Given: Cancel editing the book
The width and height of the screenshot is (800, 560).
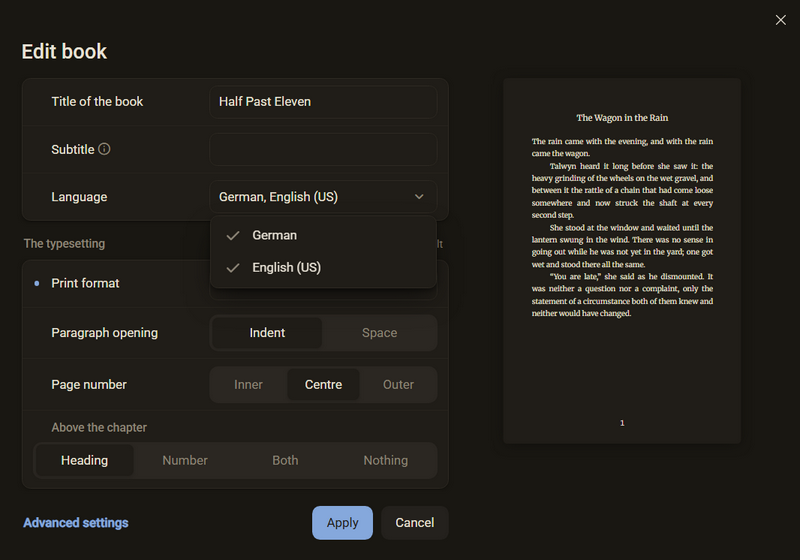Looking at the screenshot, I should [415, 523].
